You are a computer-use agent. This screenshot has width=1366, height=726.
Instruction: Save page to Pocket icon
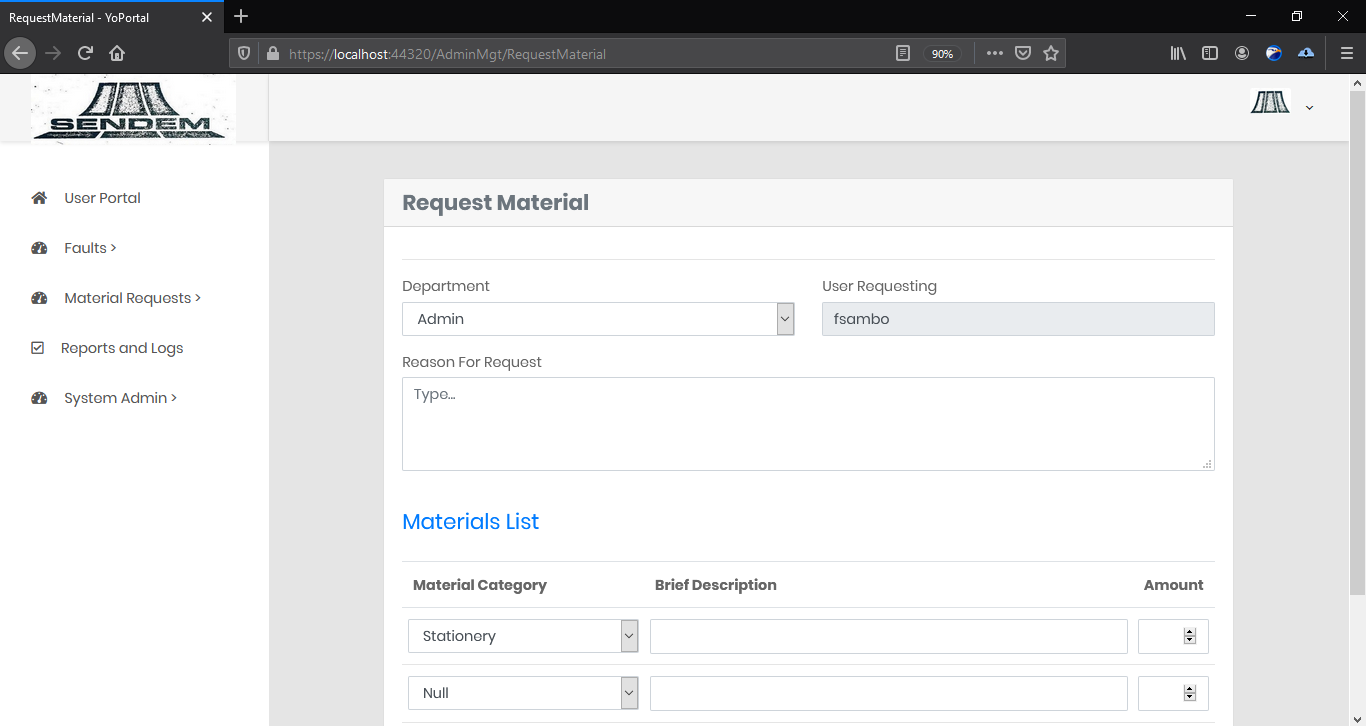1023,54
